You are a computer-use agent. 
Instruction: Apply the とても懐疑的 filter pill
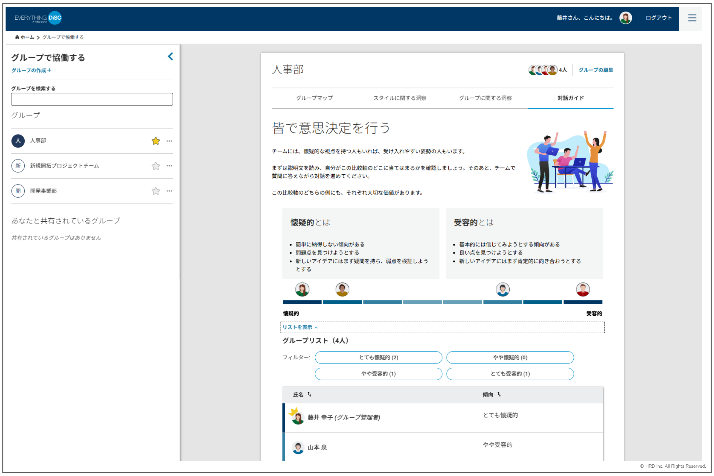(x=364, y=357)
